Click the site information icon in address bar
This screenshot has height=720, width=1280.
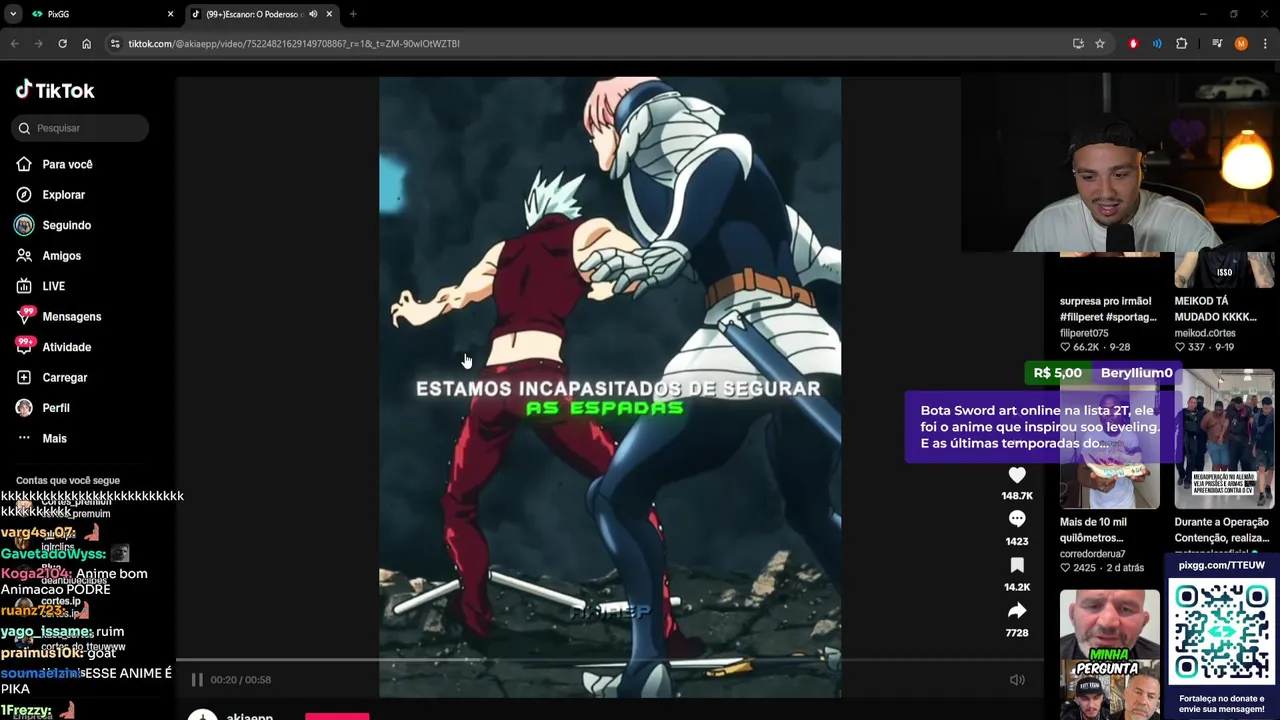point(115,44)
